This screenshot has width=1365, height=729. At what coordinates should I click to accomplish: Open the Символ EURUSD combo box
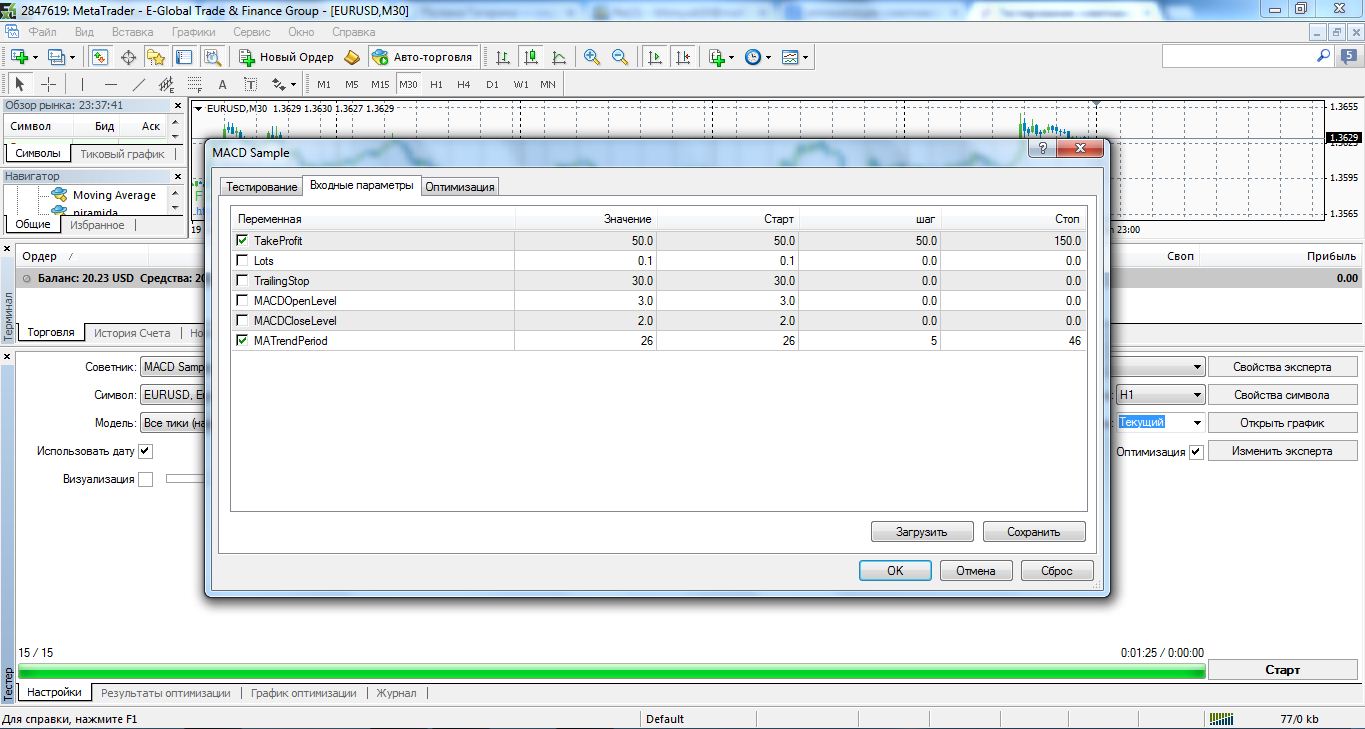pos(173,395)
